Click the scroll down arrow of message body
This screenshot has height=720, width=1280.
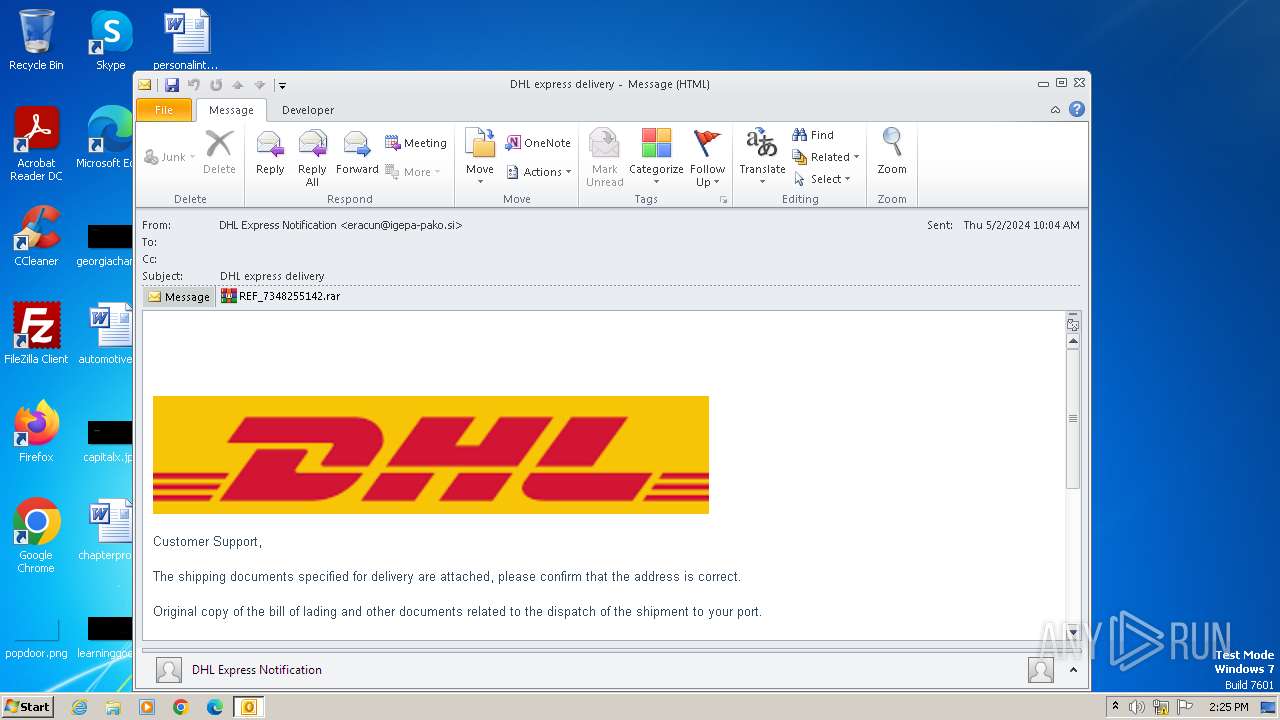(x=1073, y=632)
